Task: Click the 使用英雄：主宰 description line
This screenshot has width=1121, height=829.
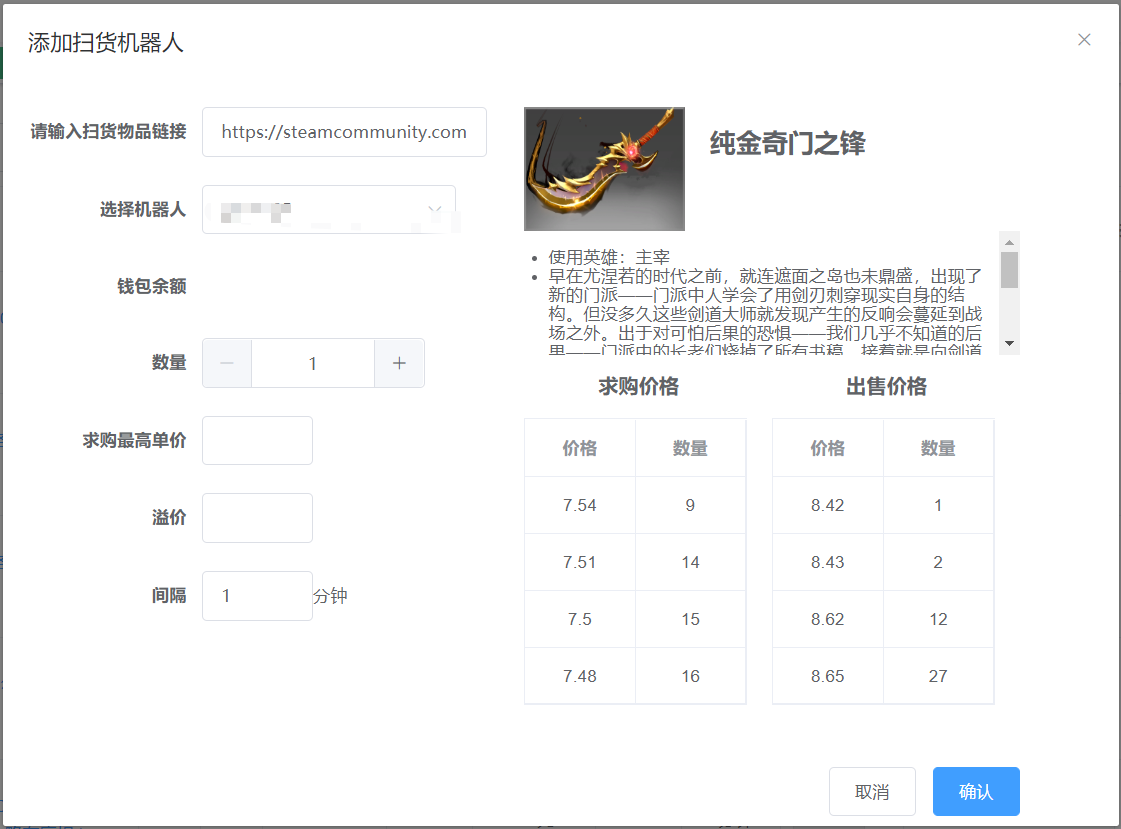Action: click(609, 257)
